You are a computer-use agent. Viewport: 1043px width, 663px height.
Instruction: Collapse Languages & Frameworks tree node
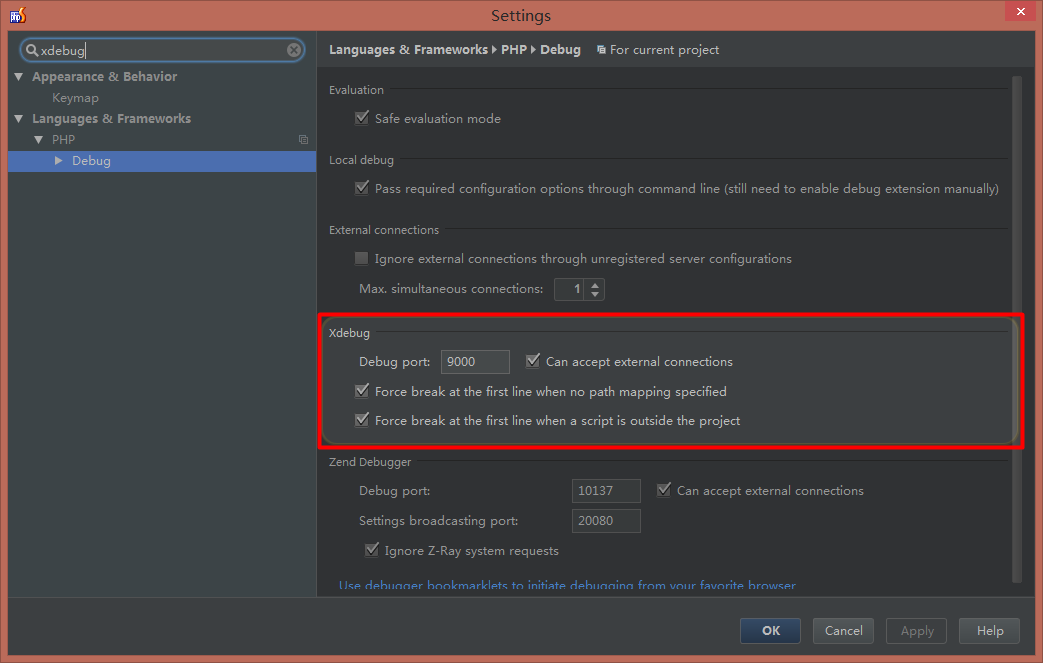[x=19, y=118]
